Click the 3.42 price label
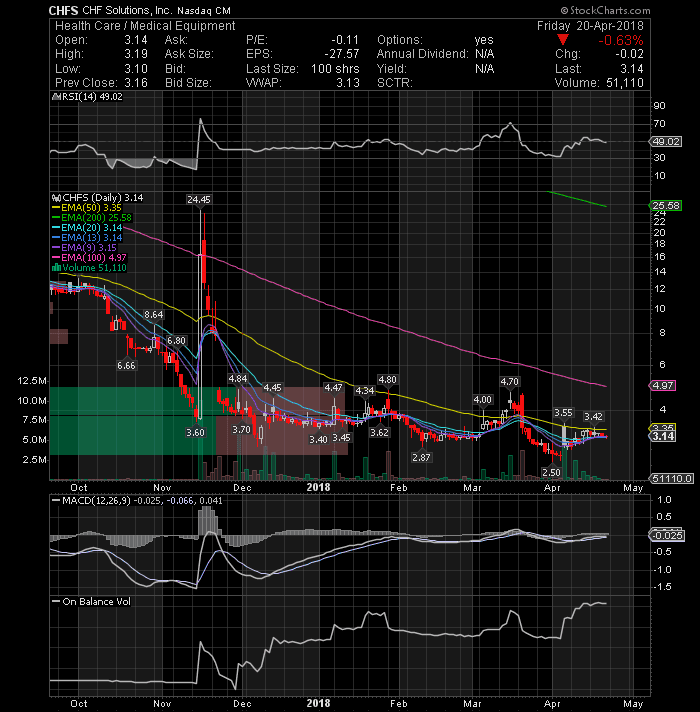The height and width of the screenshot is (712, 700). point(593,416)
